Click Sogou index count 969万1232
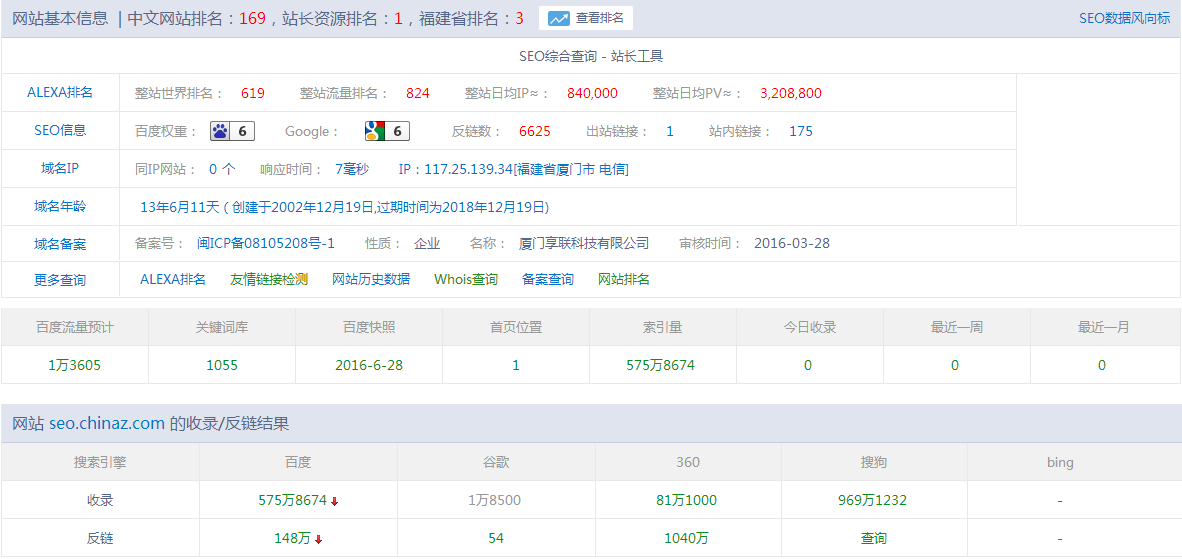Viewport: 1182px width, 559px height. point(872,500)
